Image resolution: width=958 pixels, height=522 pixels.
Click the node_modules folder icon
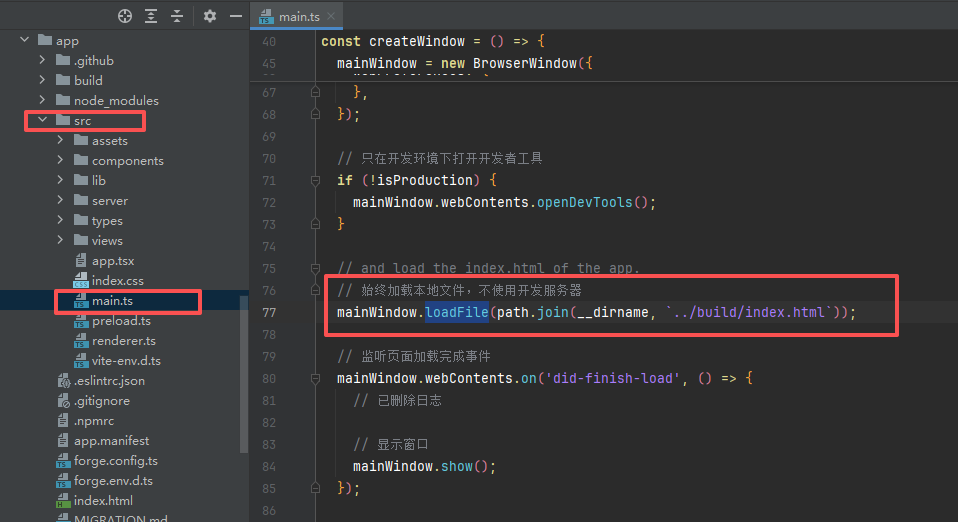[x=63, y=100]
